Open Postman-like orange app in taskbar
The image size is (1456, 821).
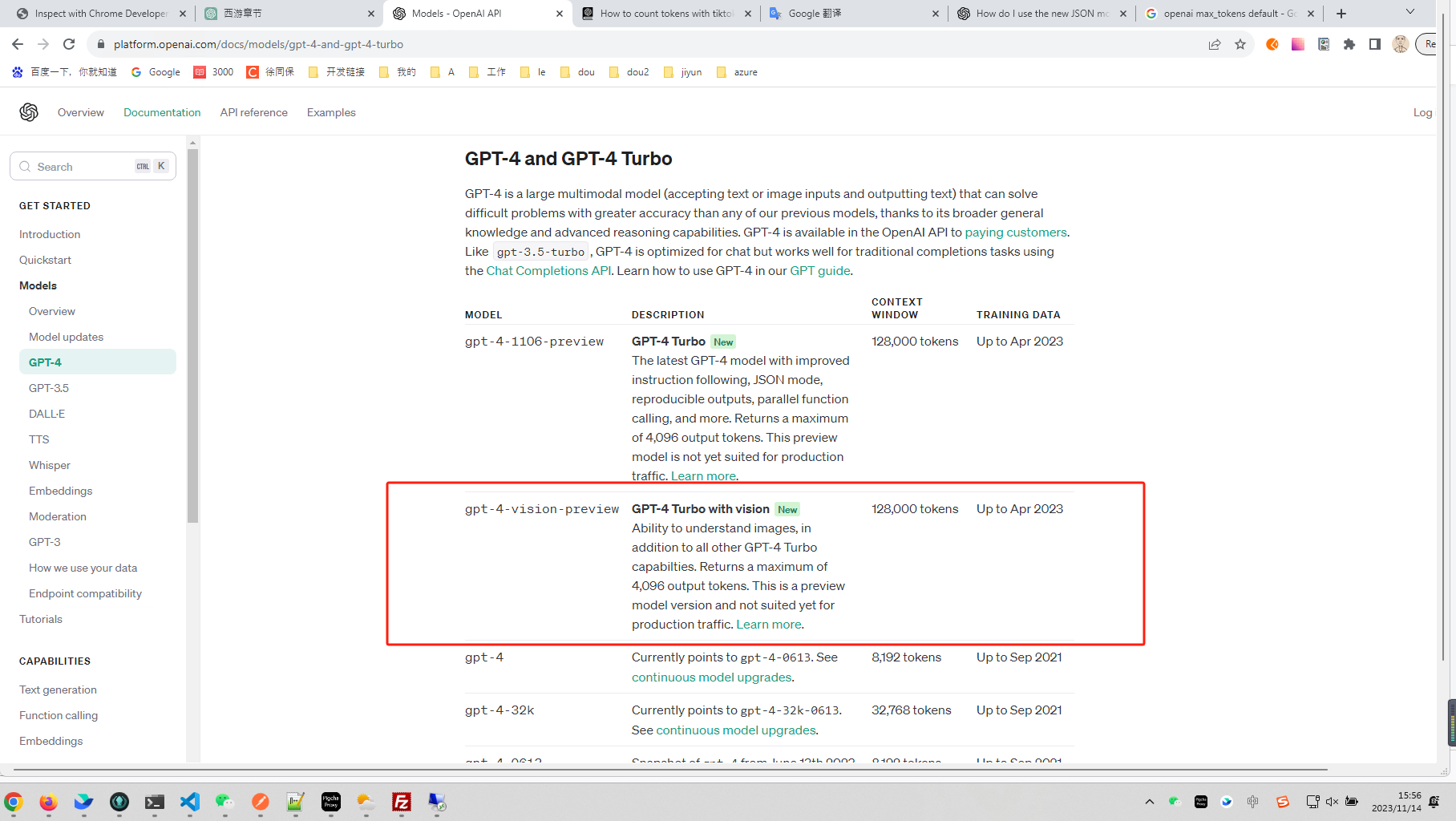click(261, 801)
